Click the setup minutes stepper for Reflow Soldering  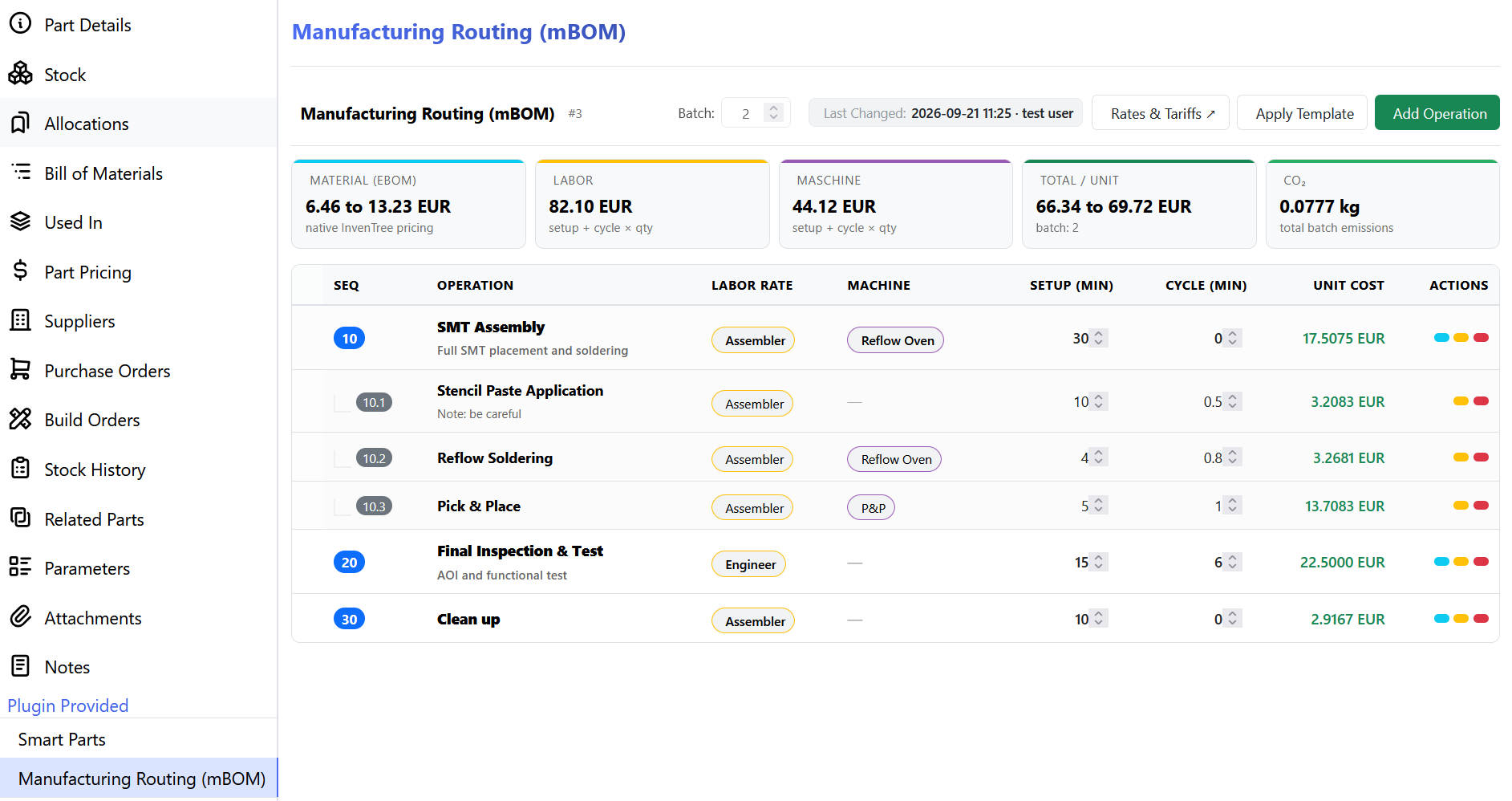[1099, 457]
